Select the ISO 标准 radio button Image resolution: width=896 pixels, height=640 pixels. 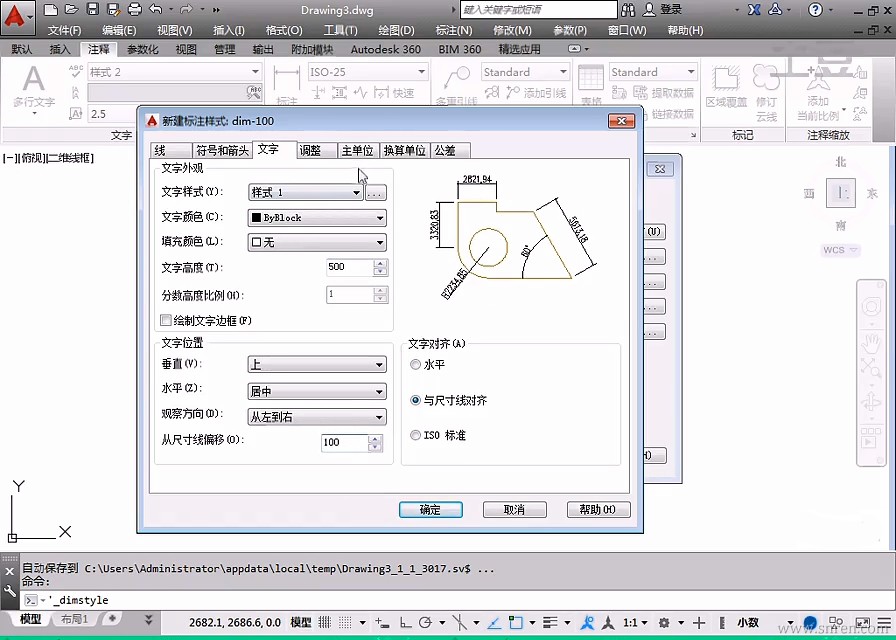(x=415, y=435)
